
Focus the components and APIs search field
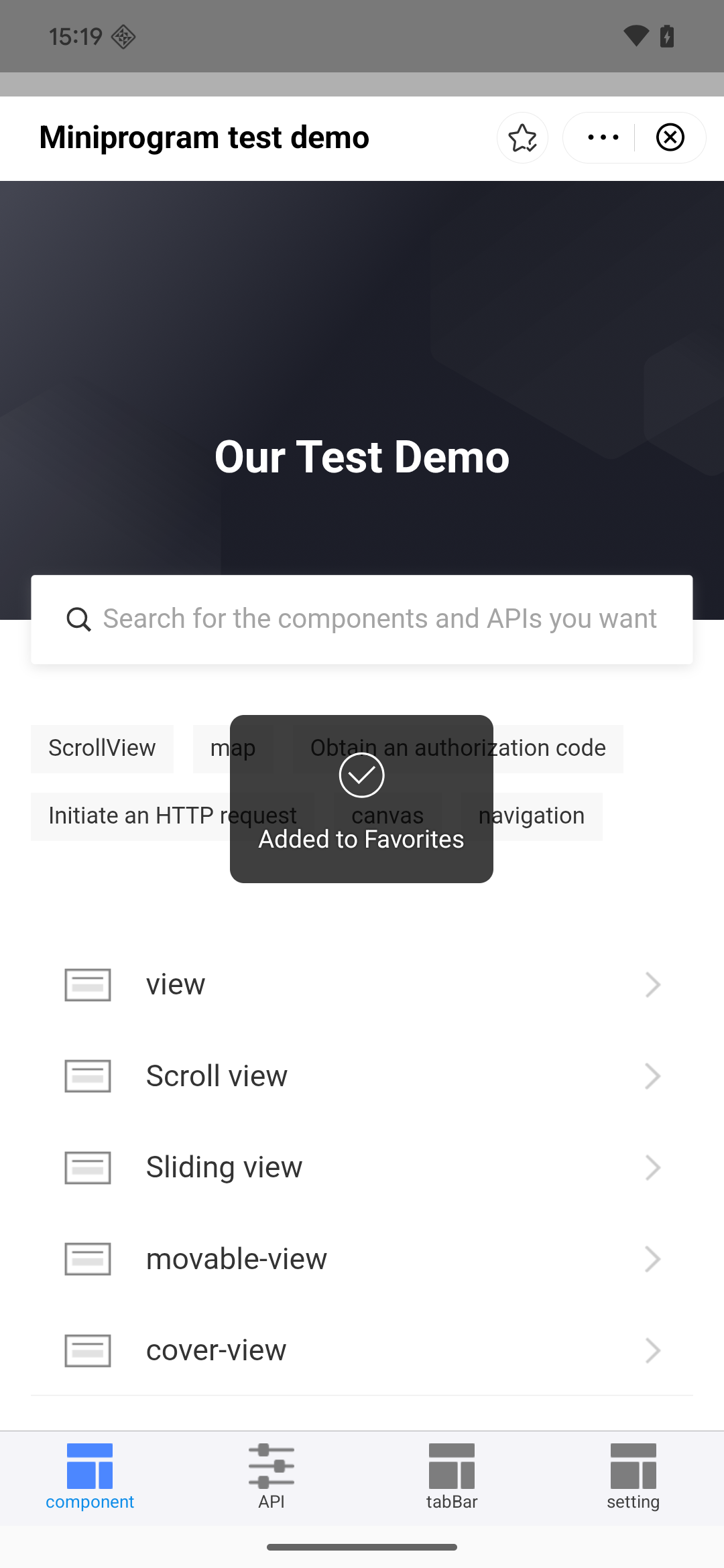379,619
